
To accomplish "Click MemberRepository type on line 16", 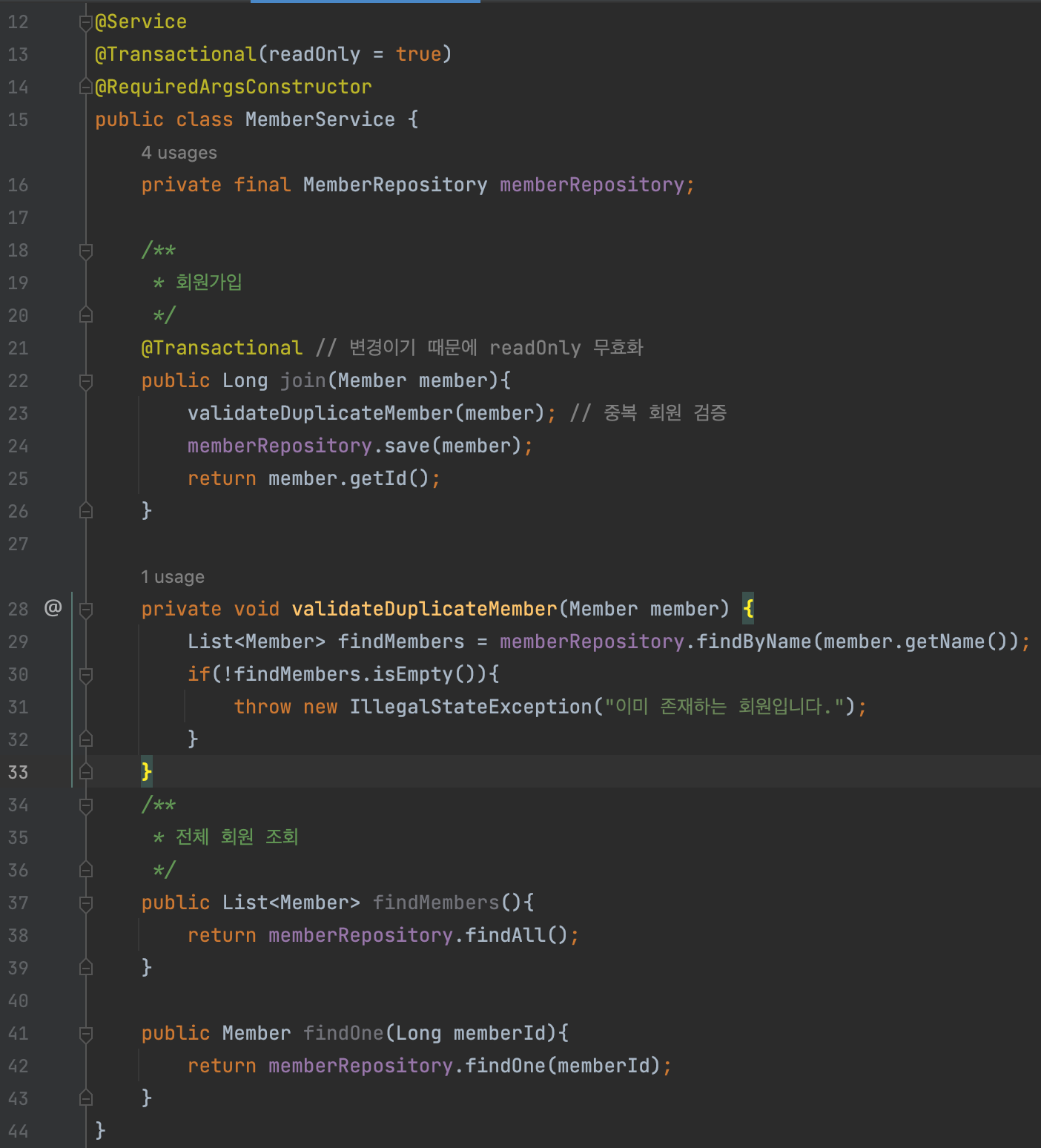I will pos(395,185).
